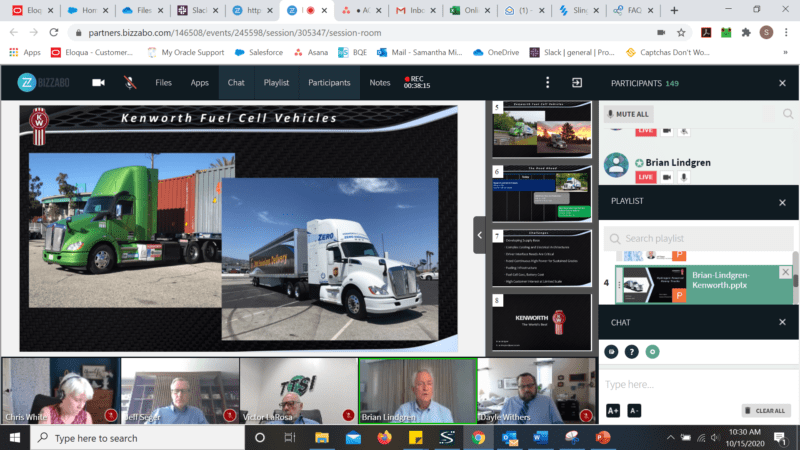The width and height of the screenshot is (800, 450).
Task: Open Firefox from the Windows taskbar
Action: (384, 438)
